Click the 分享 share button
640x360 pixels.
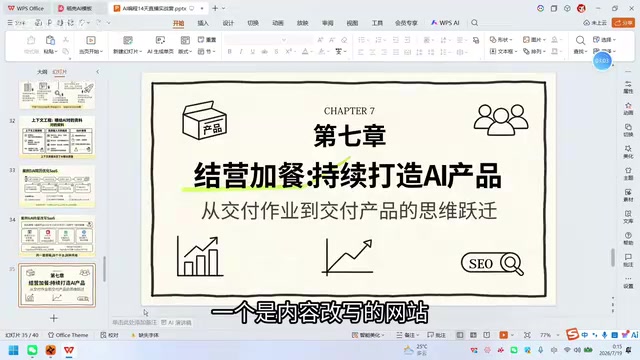point(623,23)
